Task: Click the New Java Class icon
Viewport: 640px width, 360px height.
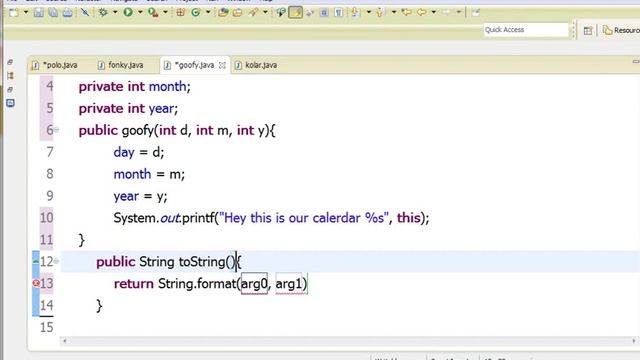Action: pyautogui.click(x=196, y=13)
